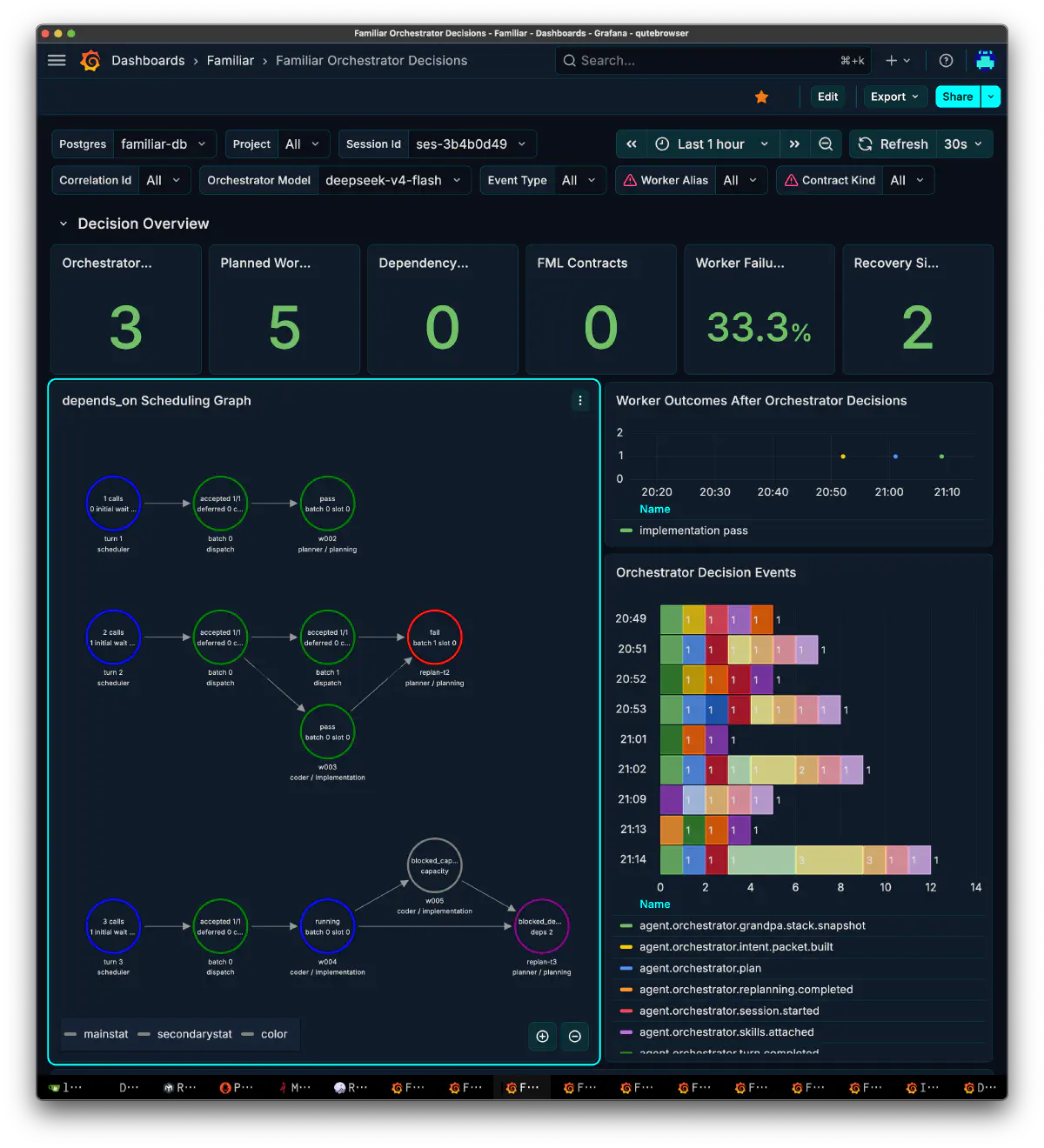Shift time range forward with double-right arrows

[x=794, y=144]
